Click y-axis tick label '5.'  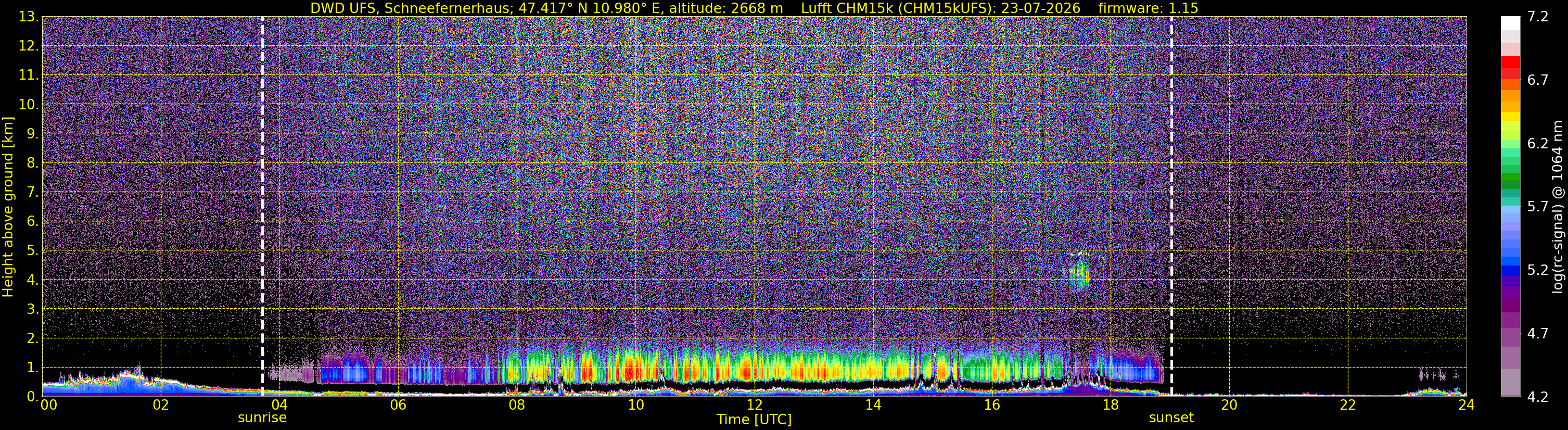pyautogui.click(x=32, y=250)
